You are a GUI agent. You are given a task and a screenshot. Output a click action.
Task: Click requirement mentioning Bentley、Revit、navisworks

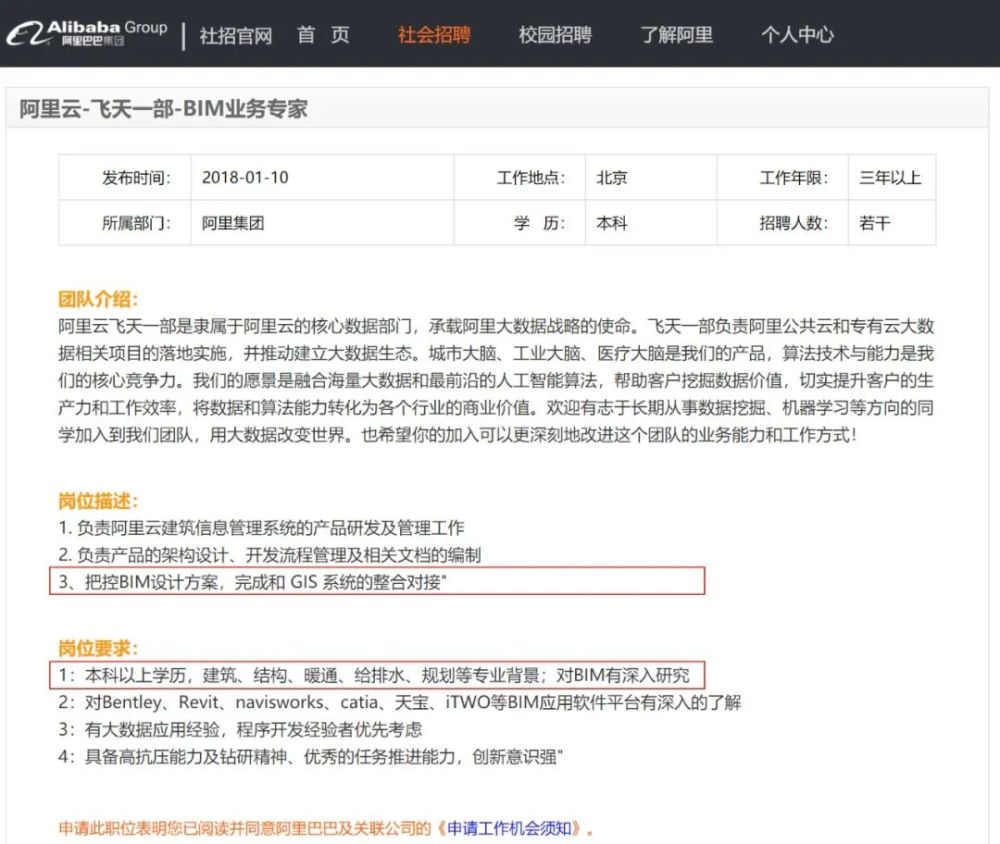400,702
